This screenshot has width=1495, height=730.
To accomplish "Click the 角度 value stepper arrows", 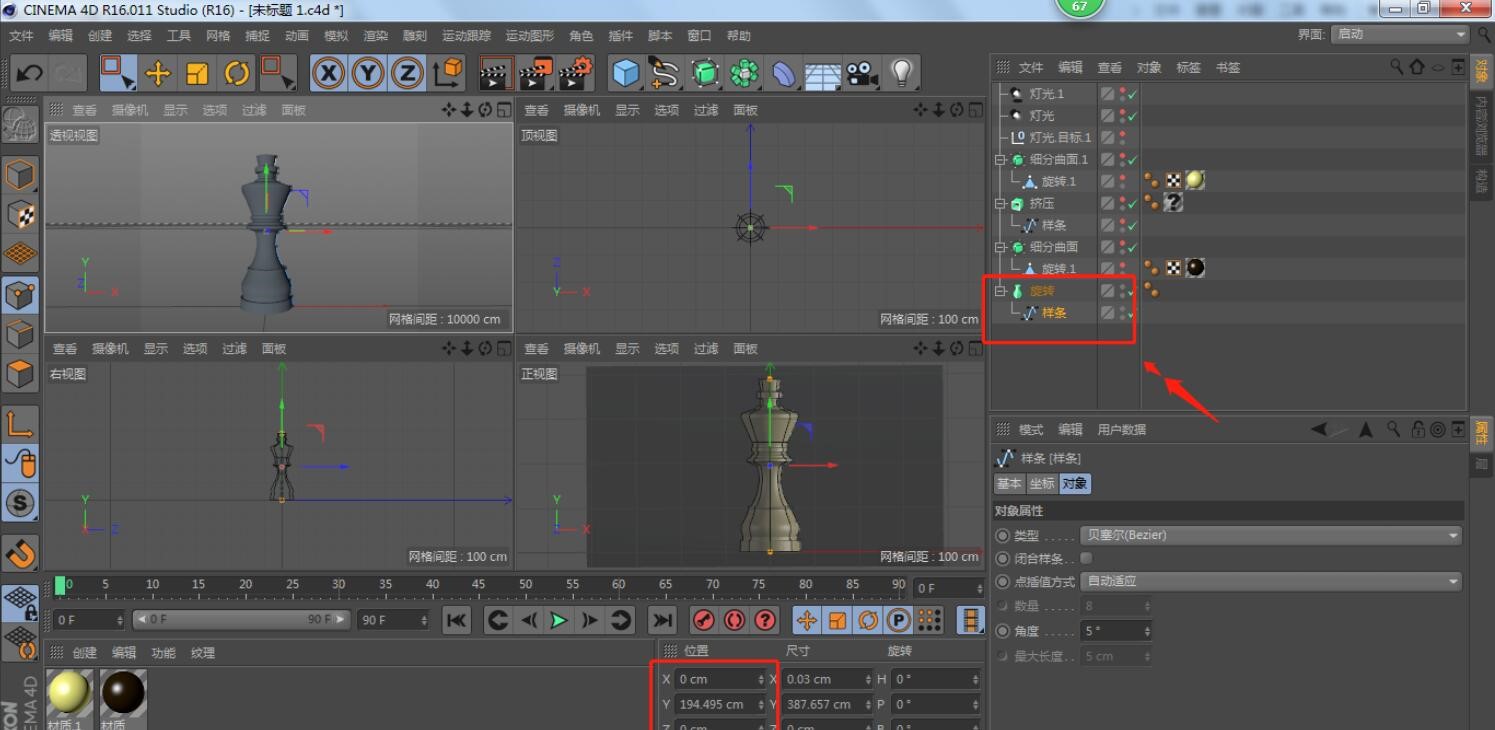I will click(x=1147, y=631).
